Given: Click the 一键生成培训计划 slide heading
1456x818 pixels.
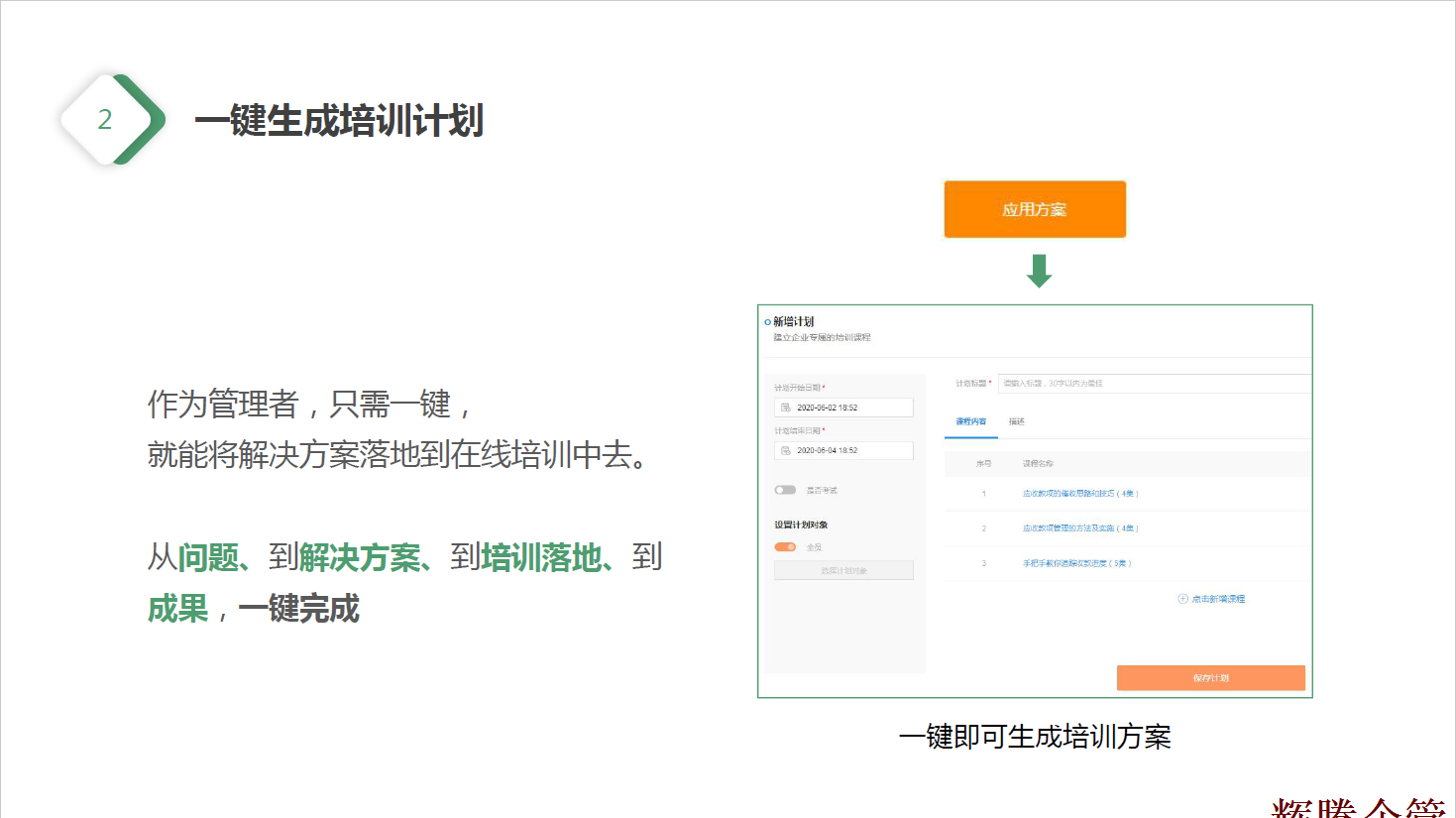Looking at the screenshot, I should [x=339, y=121].
